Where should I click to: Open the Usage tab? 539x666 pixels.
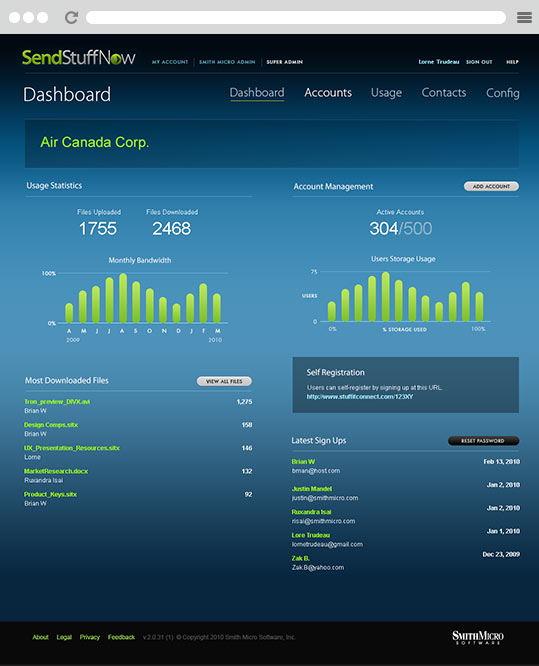(386, 93)
